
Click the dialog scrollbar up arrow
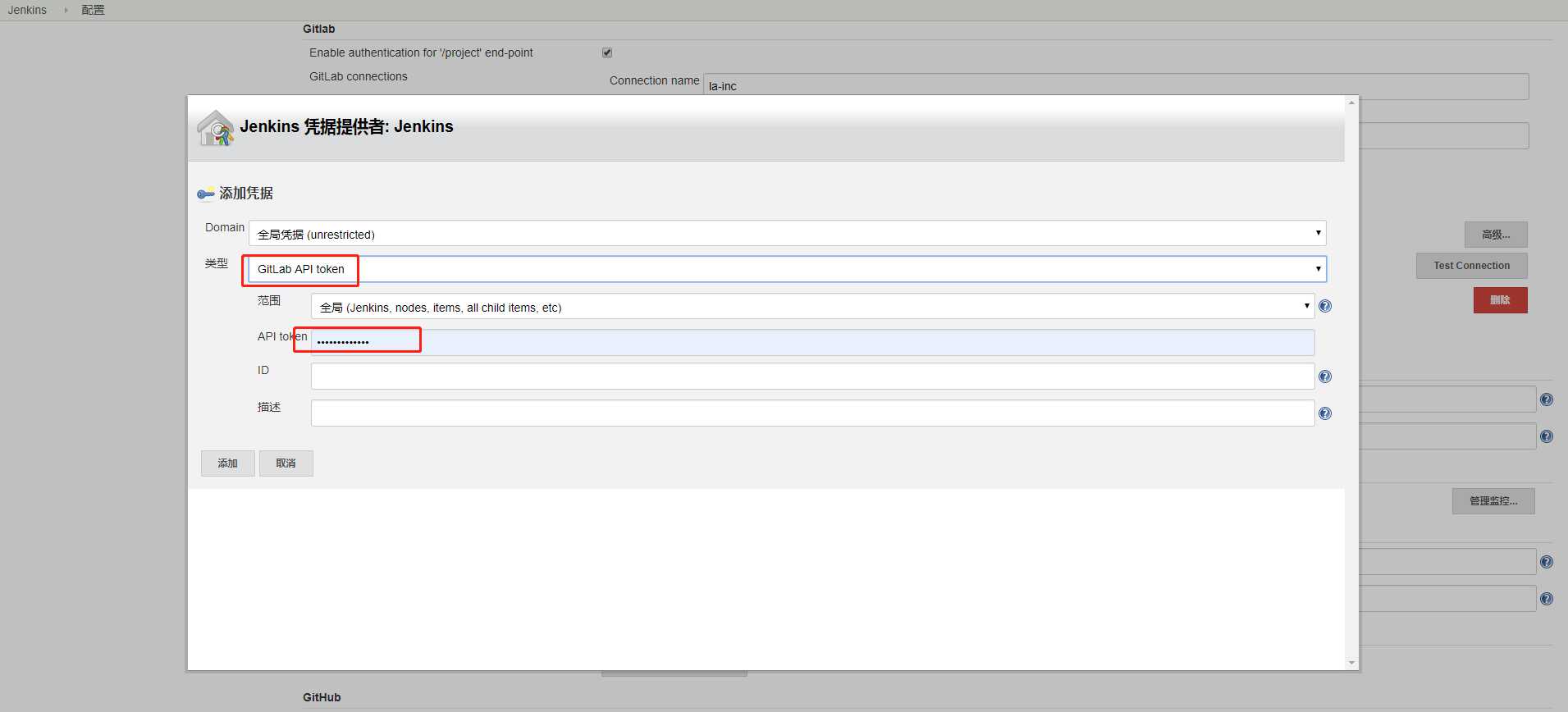(x=1351, y=103)
